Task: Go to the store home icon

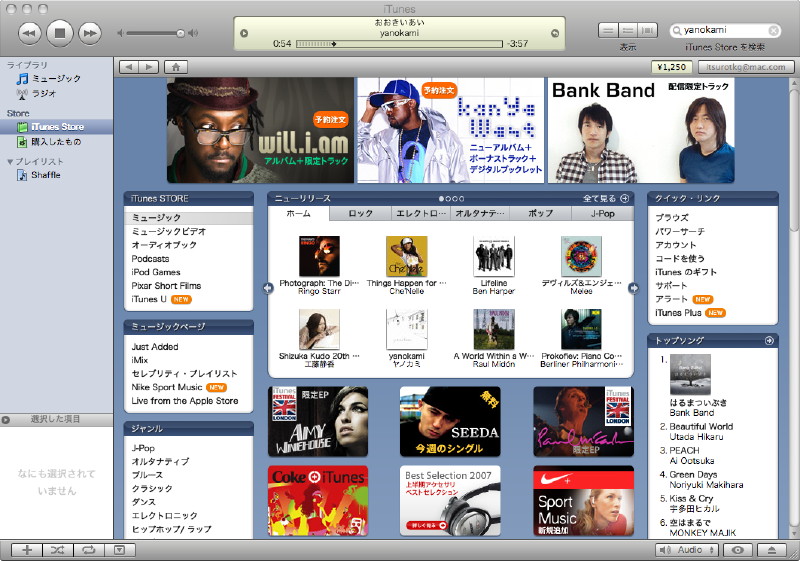Action: pos(176,67)
